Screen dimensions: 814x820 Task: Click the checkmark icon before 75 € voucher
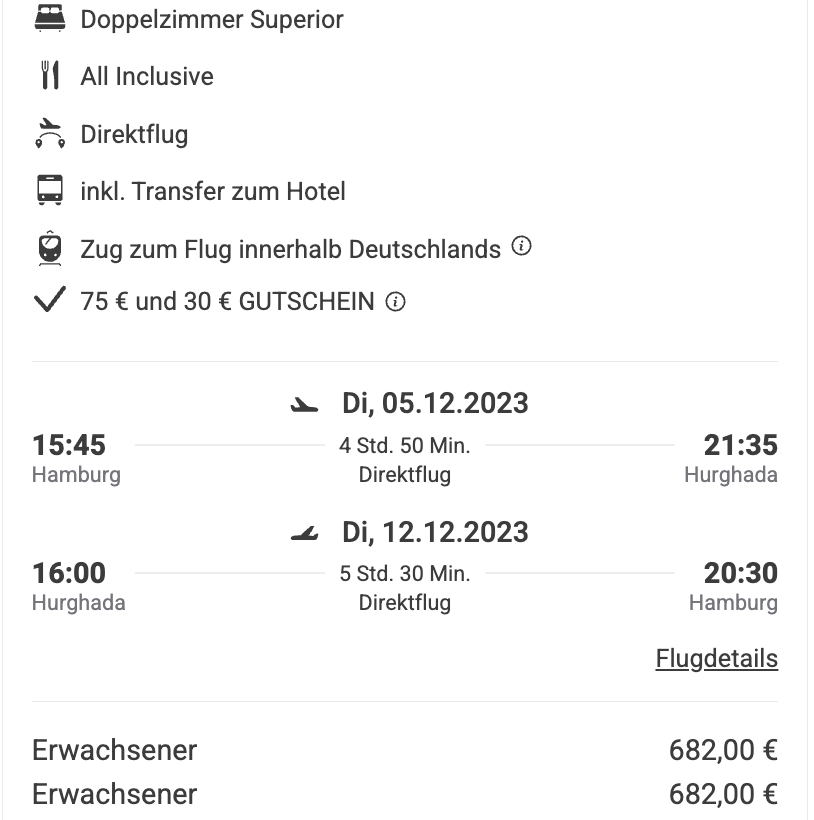pyautogui.click(x=50, y=299)
